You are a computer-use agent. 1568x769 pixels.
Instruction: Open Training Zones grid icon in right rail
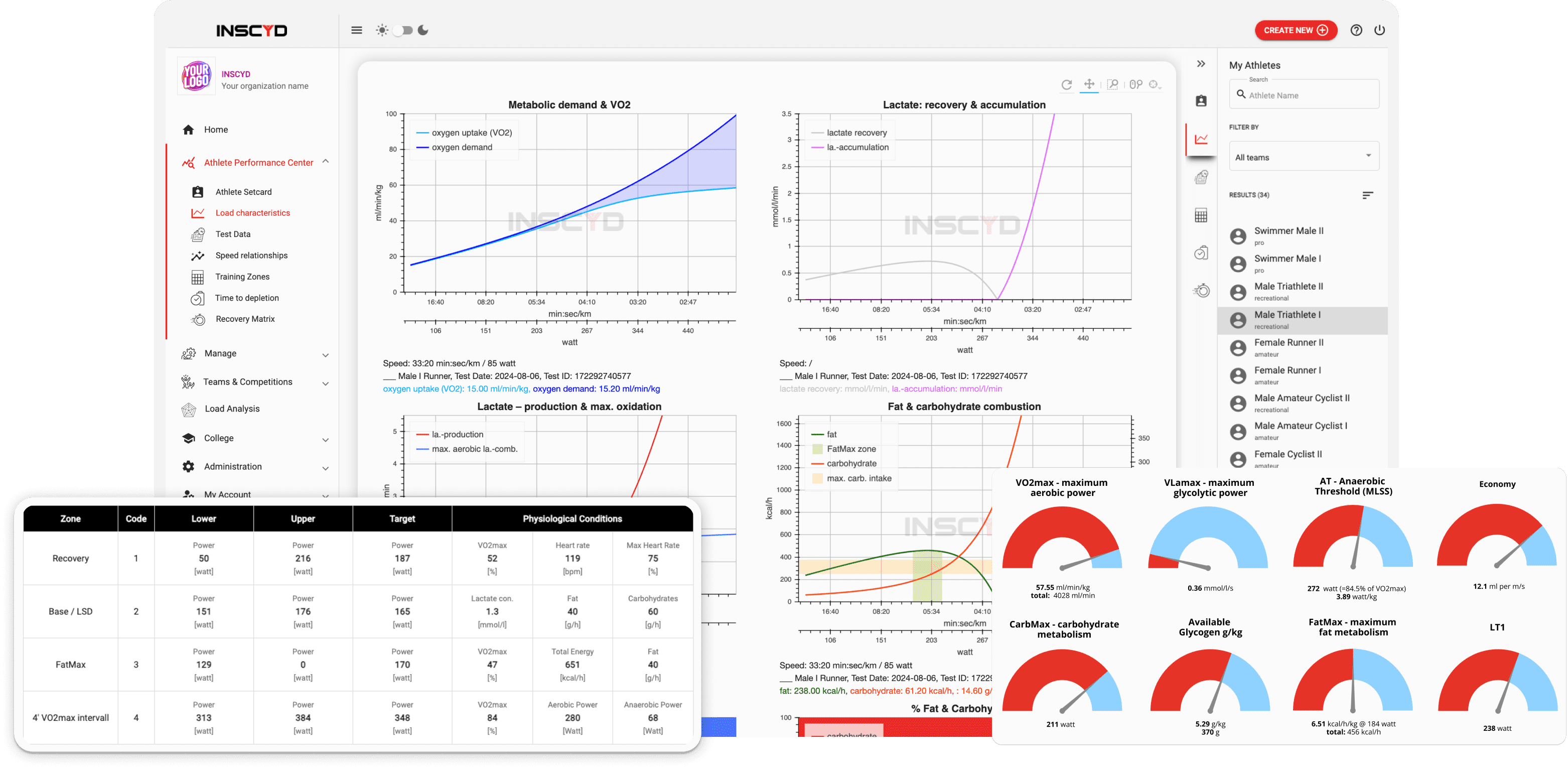(x=1201, y=215)
